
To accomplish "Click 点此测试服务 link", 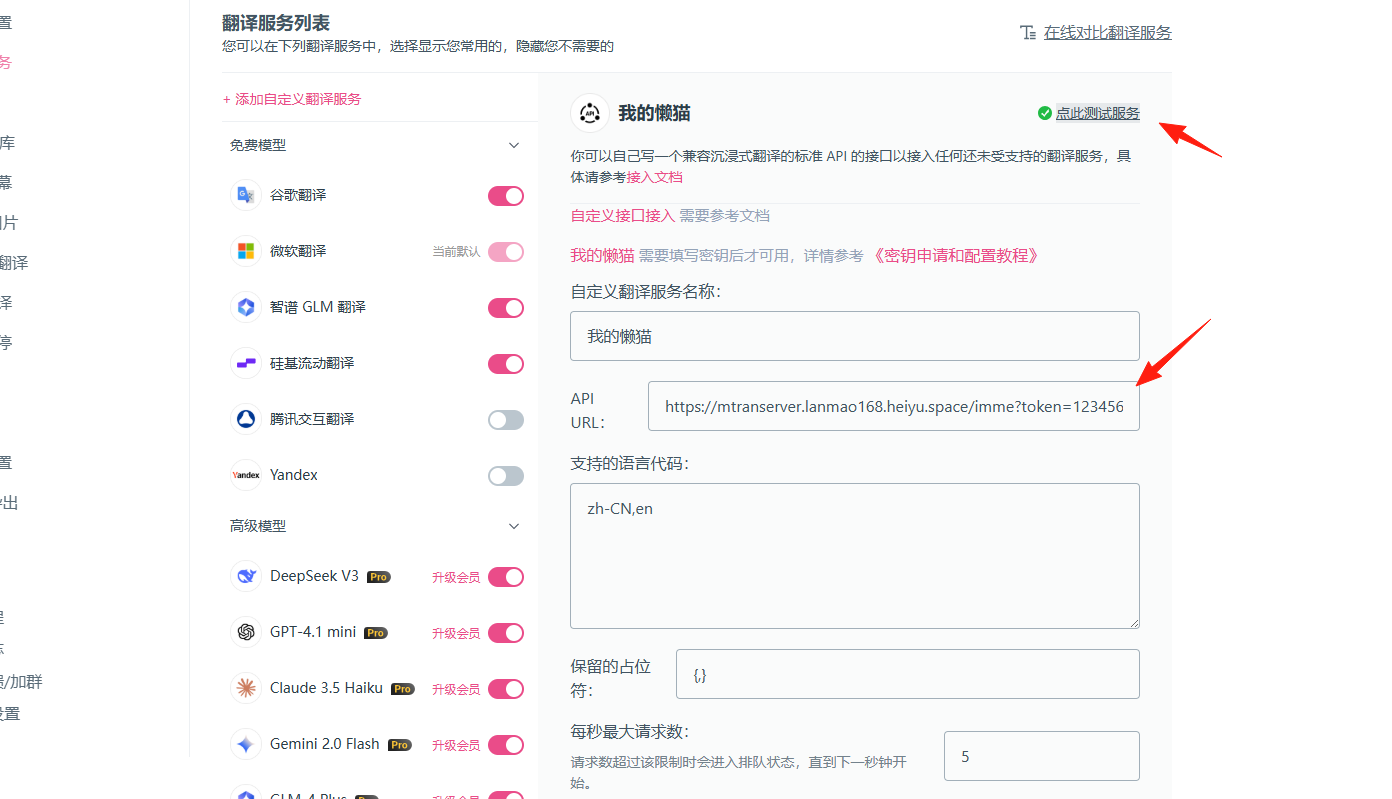I will (1098, 113).
